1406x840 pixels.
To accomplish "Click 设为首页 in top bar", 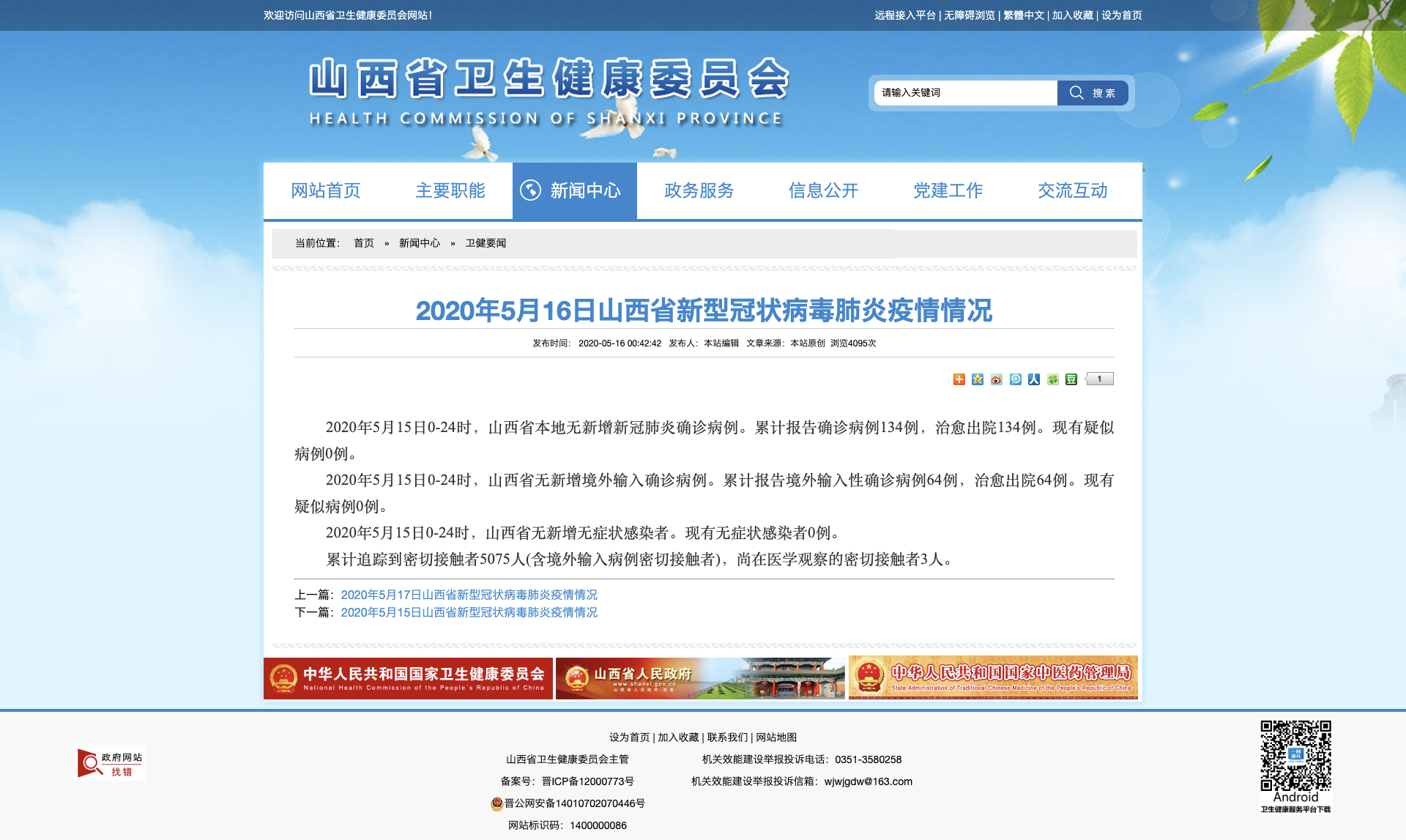I will point(1122,15).
